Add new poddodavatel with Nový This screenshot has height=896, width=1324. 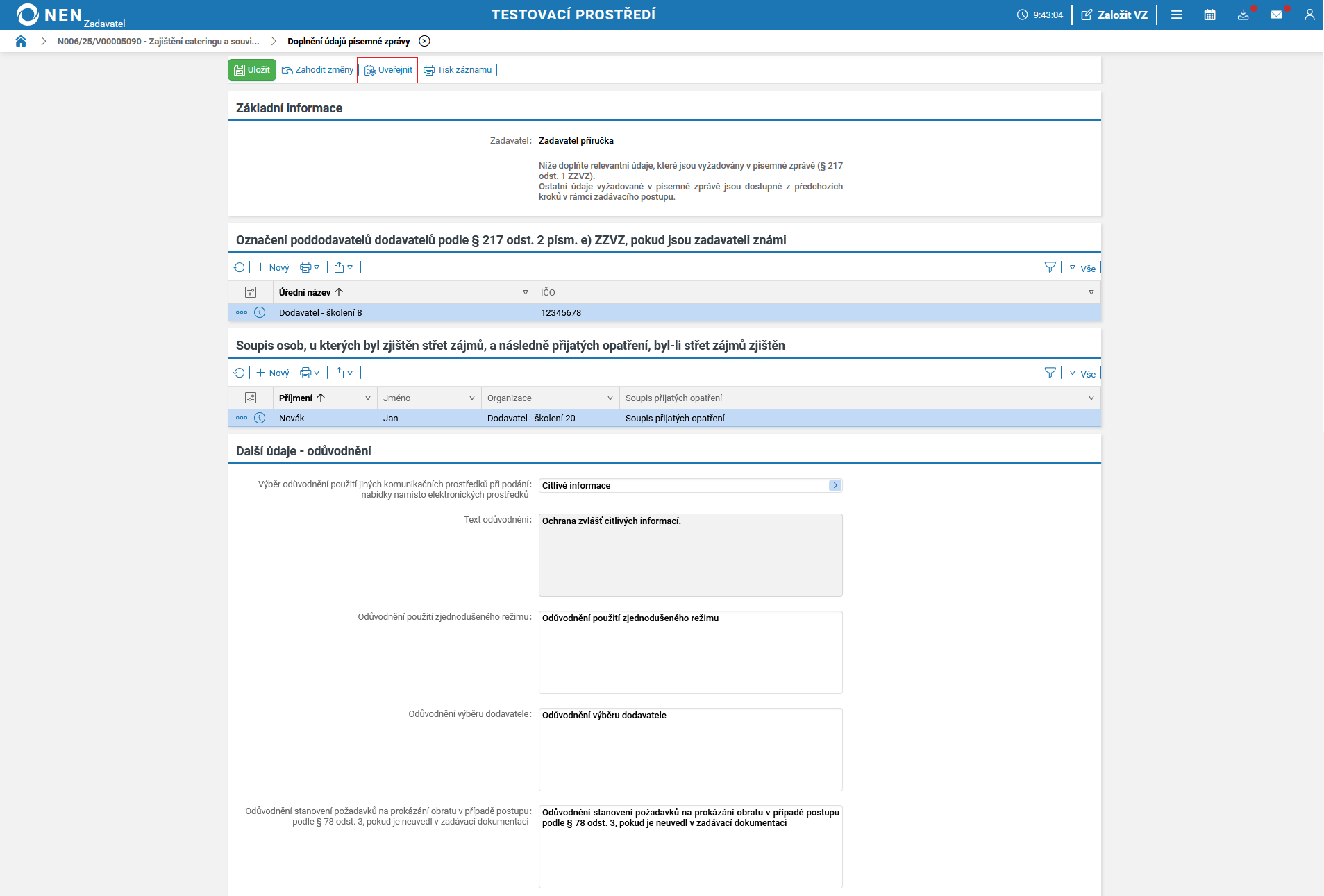click(273, 267)
